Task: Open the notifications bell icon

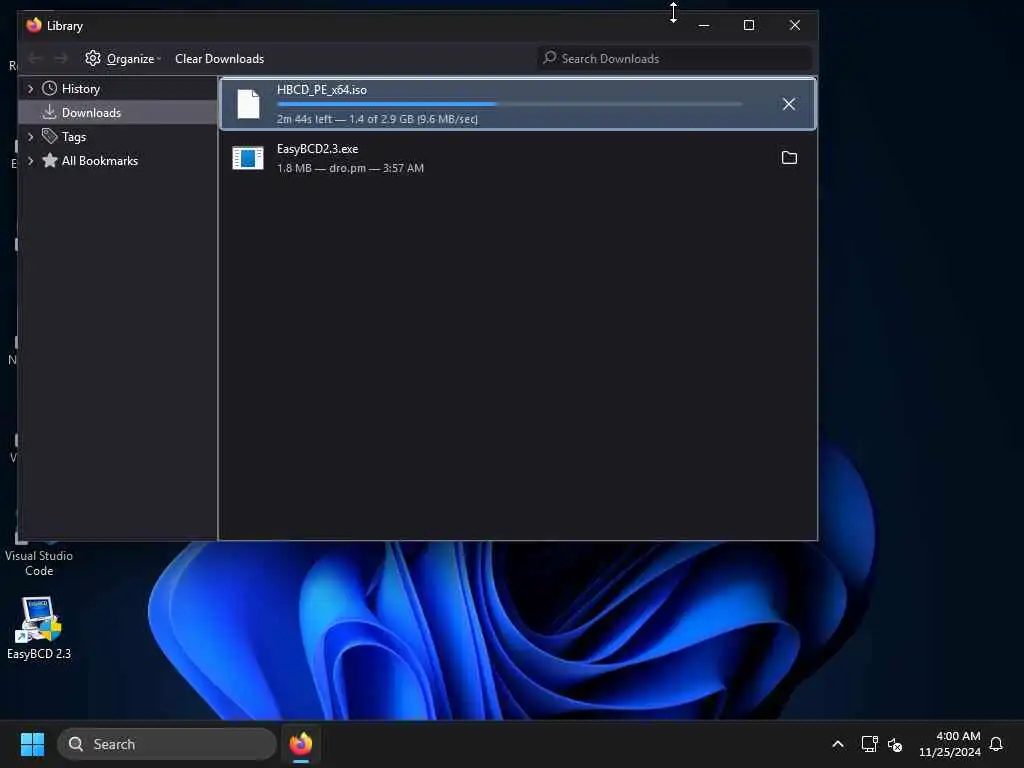Action: tap(996, 744)
